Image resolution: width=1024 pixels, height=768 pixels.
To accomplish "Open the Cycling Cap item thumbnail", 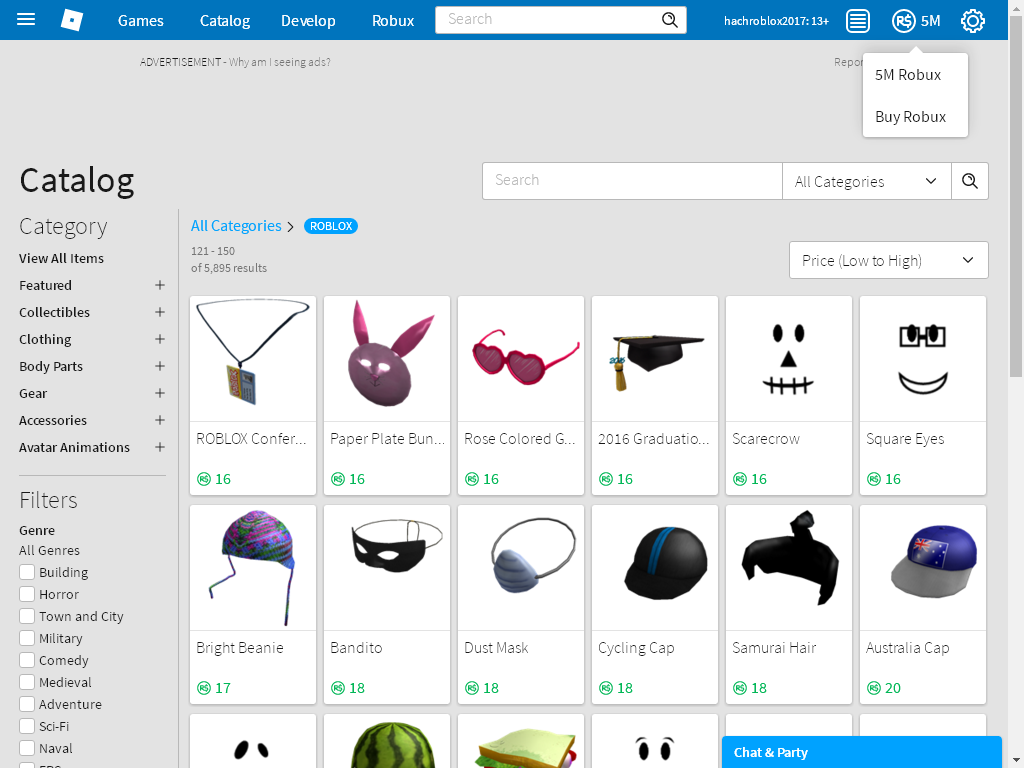I will (x=654, y=568).
